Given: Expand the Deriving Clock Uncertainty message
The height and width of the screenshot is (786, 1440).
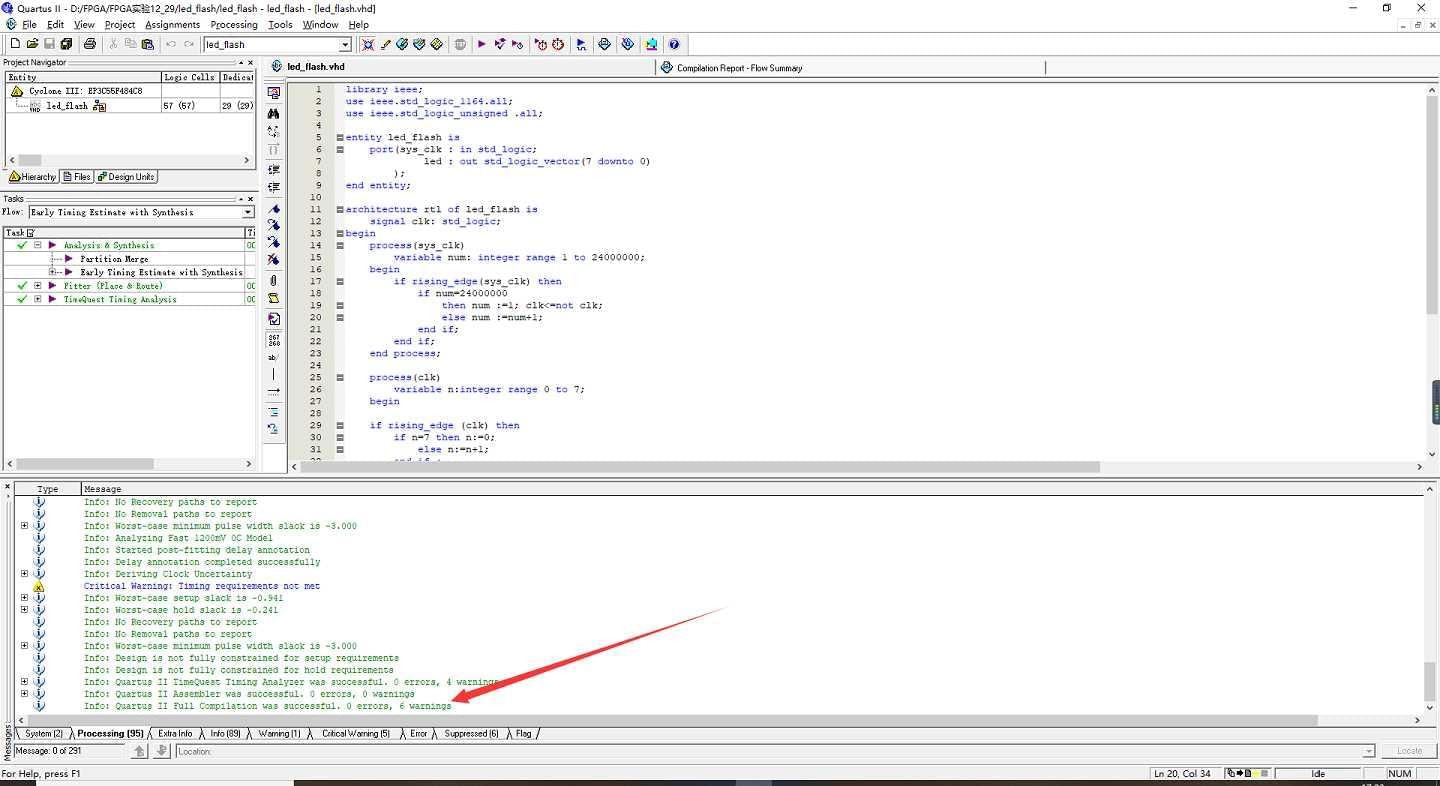Looking at the screenshot, I should (24, 574).
